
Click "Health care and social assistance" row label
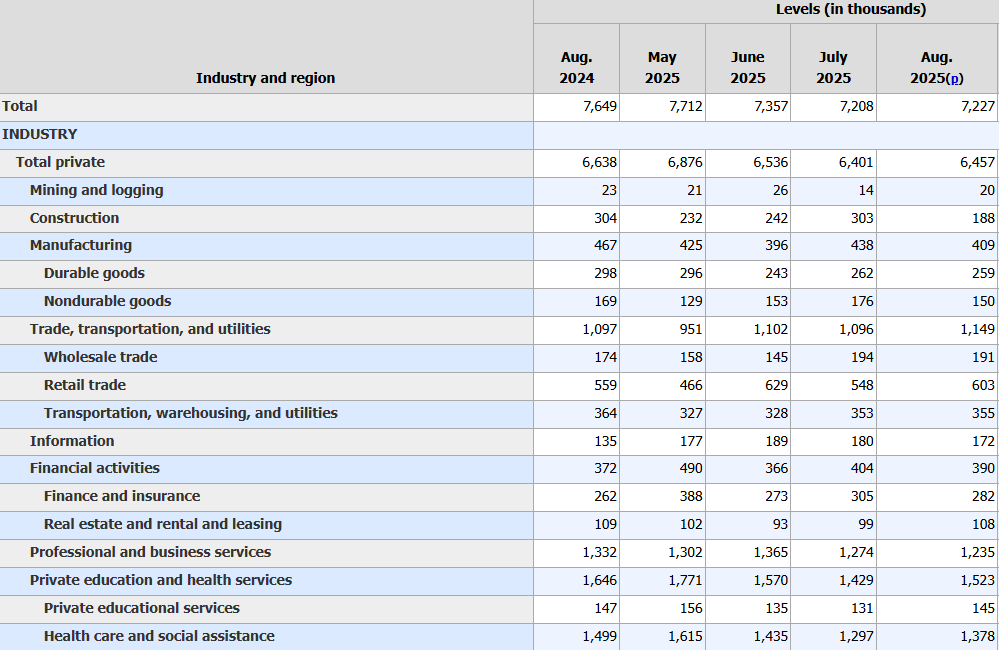pos(159,636)
